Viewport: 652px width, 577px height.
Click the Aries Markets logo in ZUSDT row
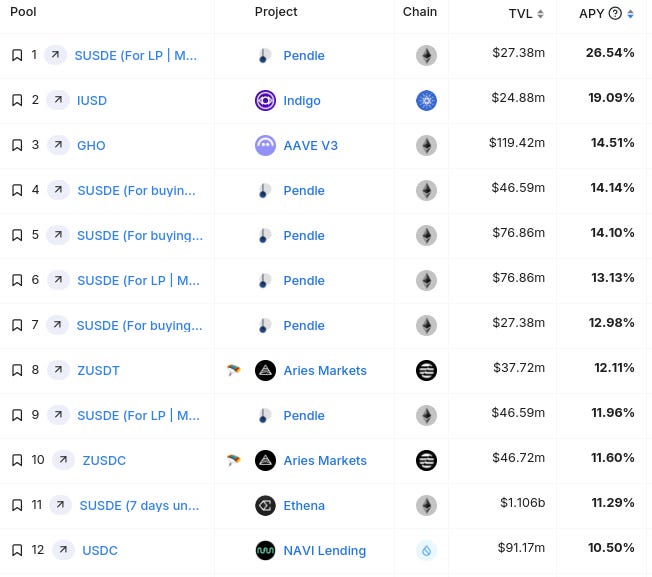(265, 370)
